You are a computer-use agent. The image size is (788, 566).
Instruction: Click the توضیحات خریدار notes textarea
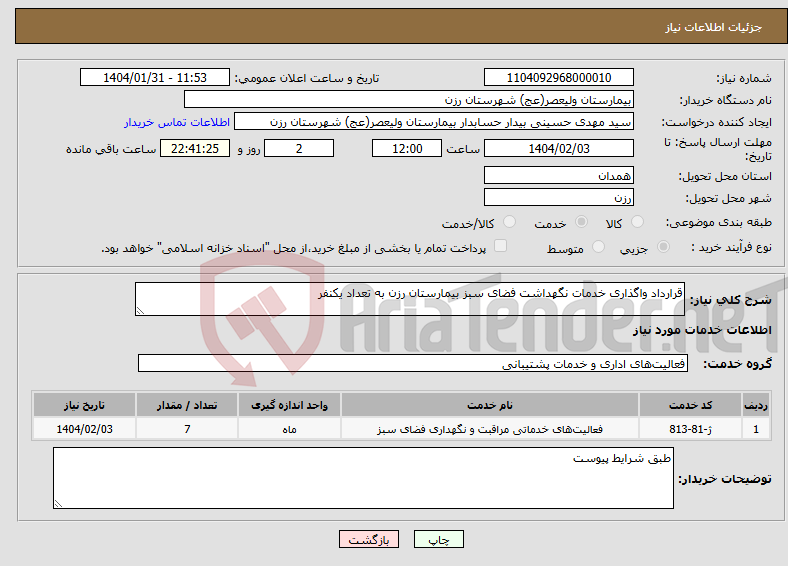[x=363, y=478]
